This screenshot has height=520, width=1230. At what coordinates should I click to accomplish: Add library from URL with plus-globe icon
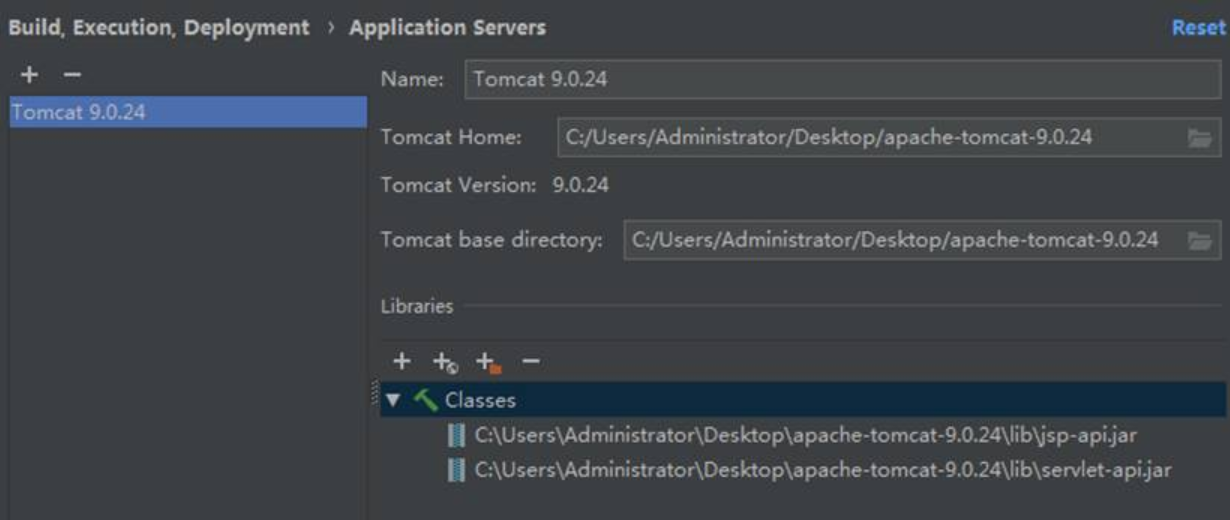pyautogui.click(x=444, y=362)
